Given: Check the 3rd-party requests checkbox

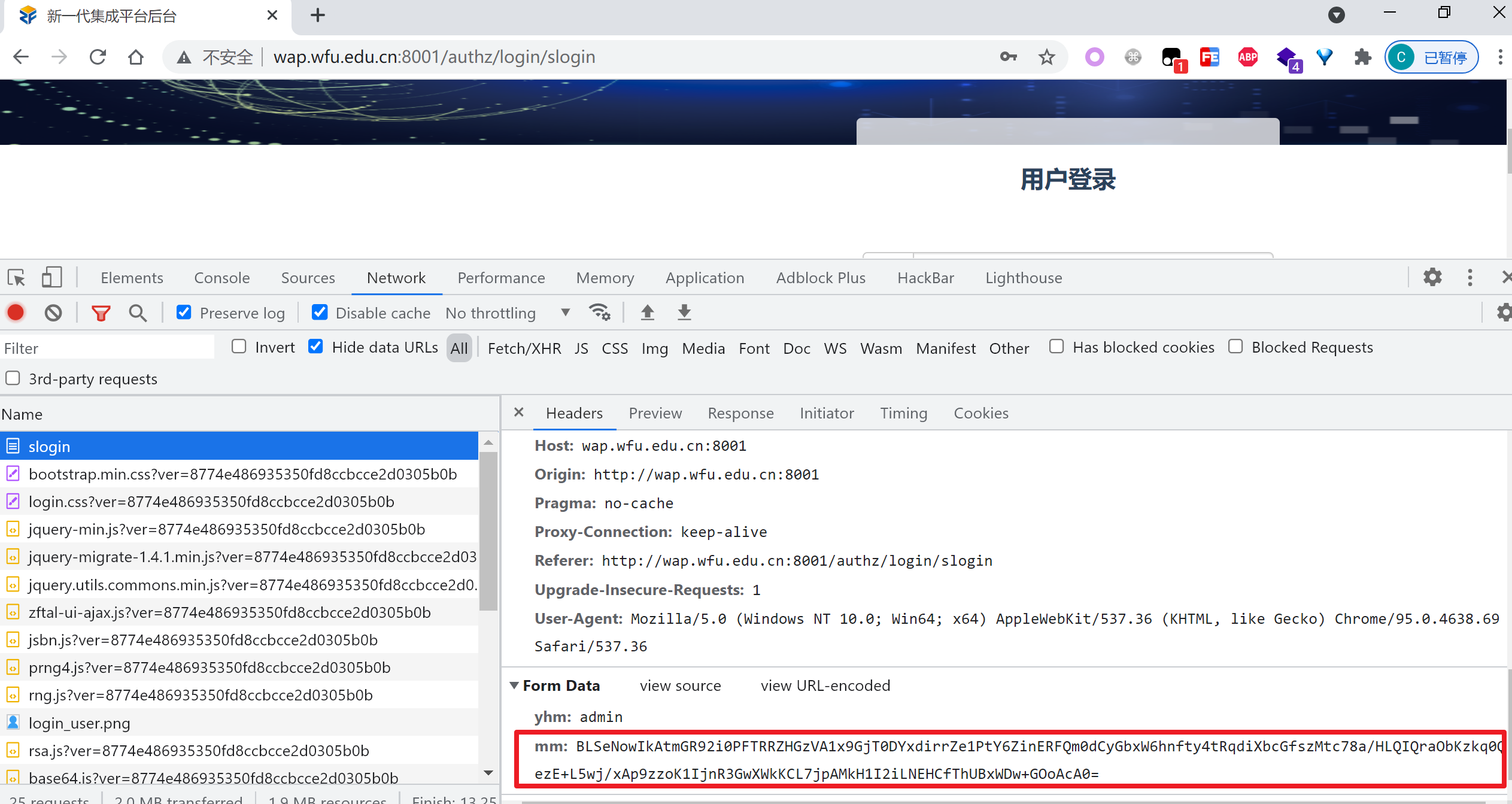Looking at the screenshot, I should [13, 378].
